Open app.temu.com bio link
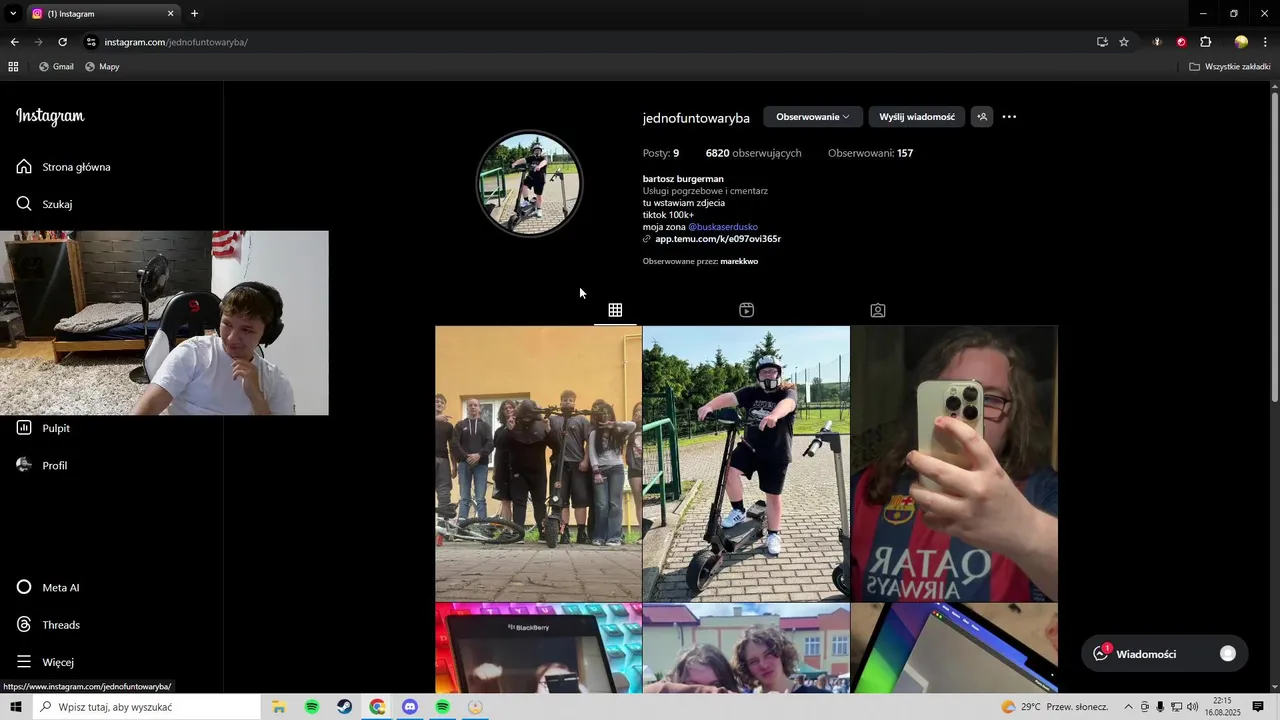This screenshot has width=1280, height=720. [x=718, y=239]
